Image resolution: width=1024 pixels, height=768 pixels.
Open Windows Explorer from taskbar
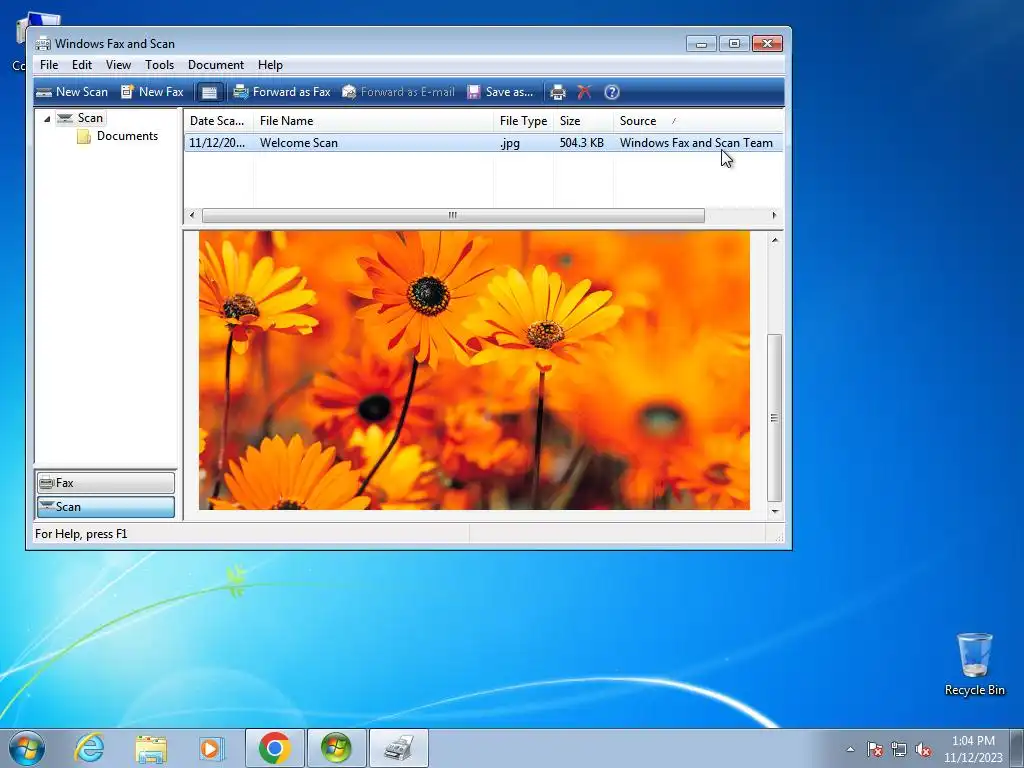pyautogui.click(x=151, y=748)
